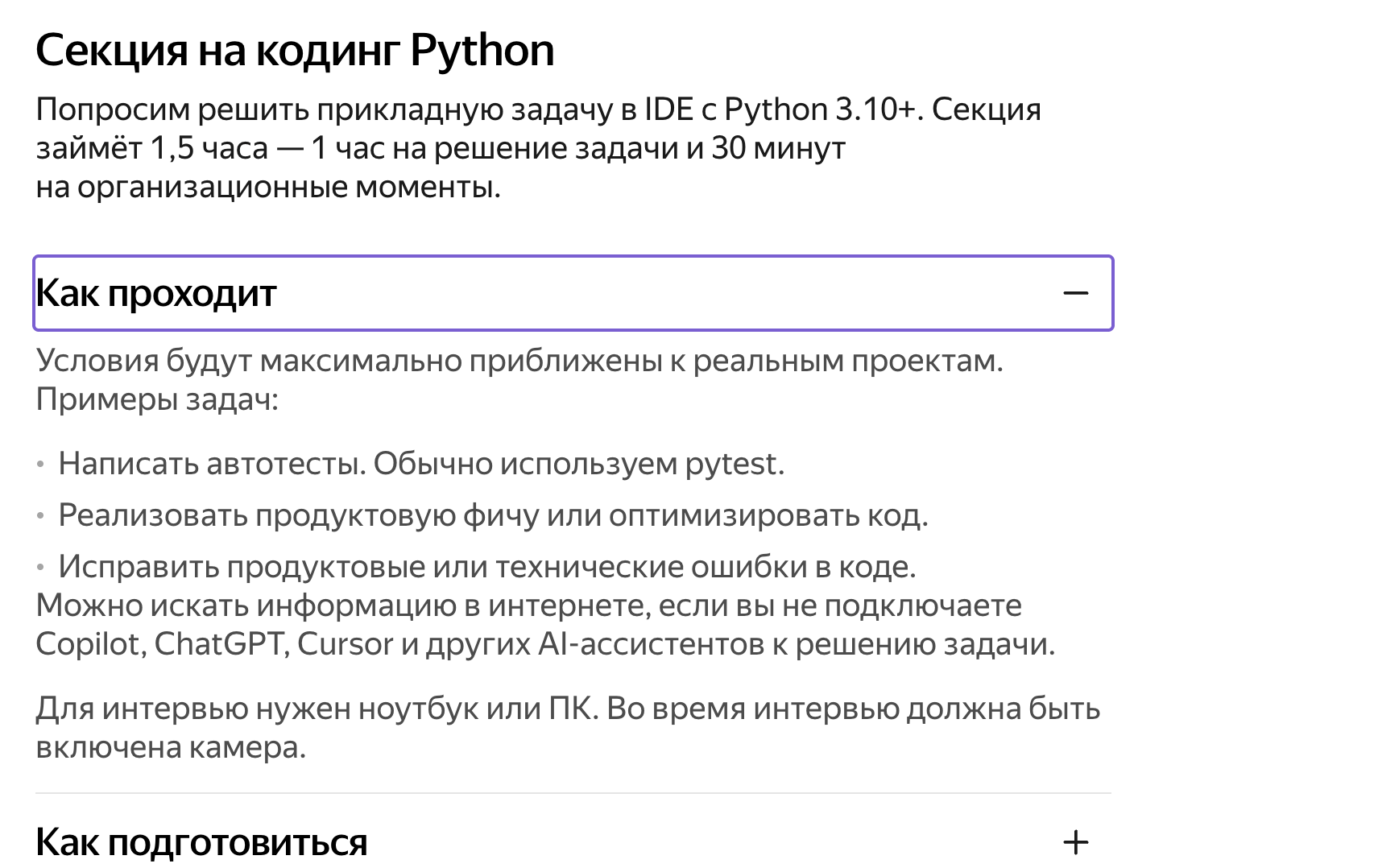Click the text включена камера
The width and height of the screenshot is (1374, 868).
pyautogui.click(x=171, y=748)
